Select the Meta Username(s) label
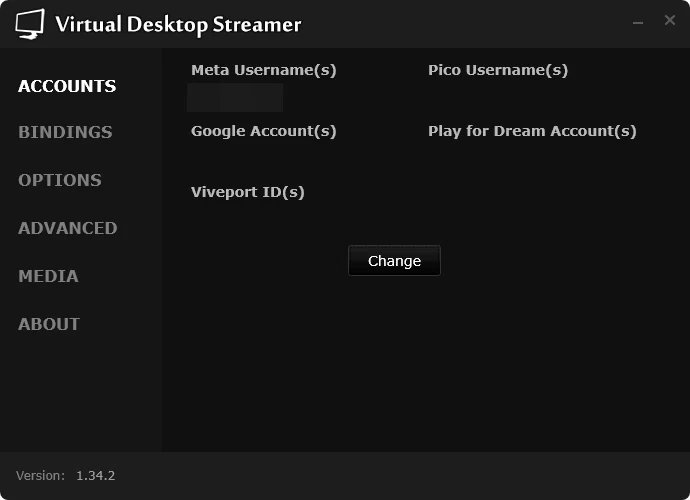690x500 pixels. [264, 70]
